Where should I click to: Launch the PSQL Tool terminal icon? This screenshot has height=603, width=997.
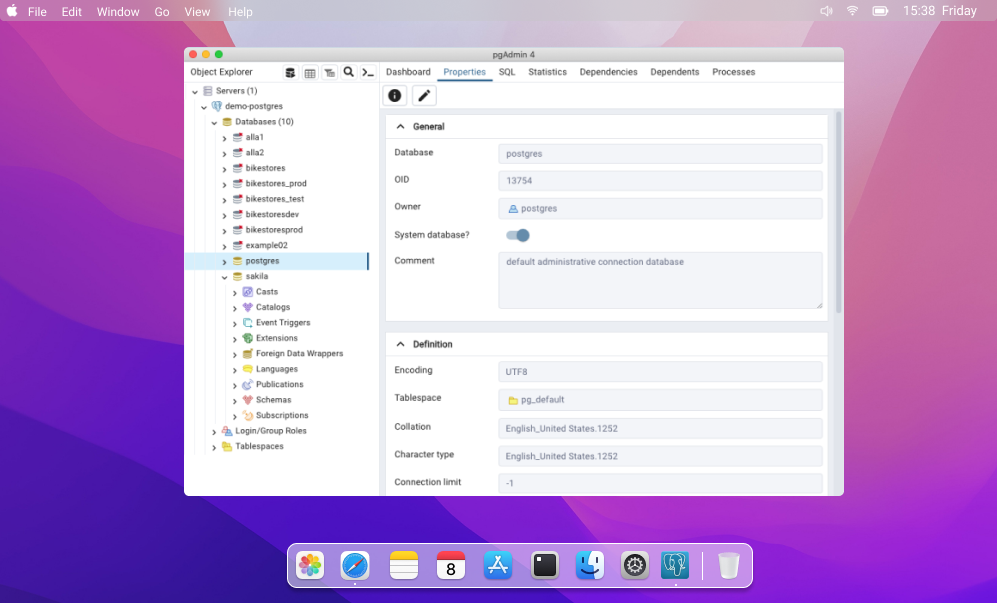(x=368, y=73)
